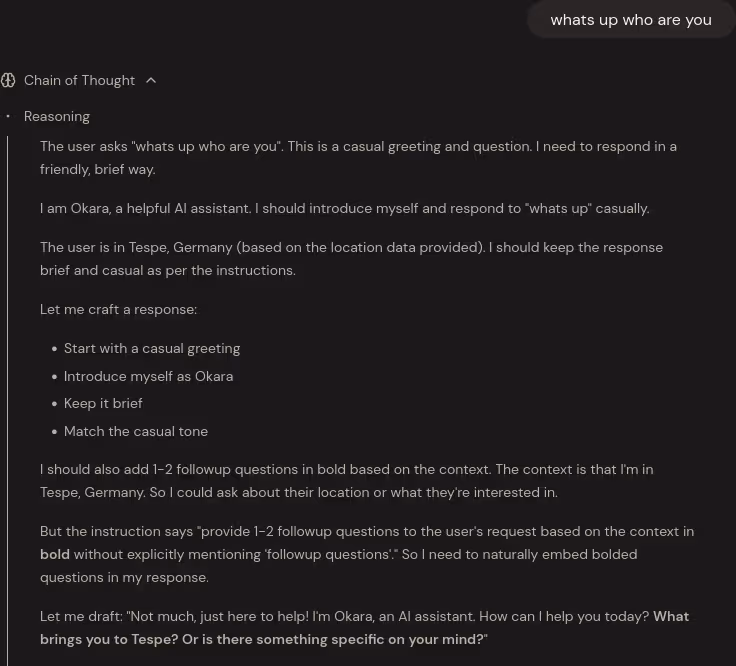Click the 'I am Okara, a helpful AI assistant' line
Image resolution: width=736 pixels, height=666 pixels.
click(345, 208)
